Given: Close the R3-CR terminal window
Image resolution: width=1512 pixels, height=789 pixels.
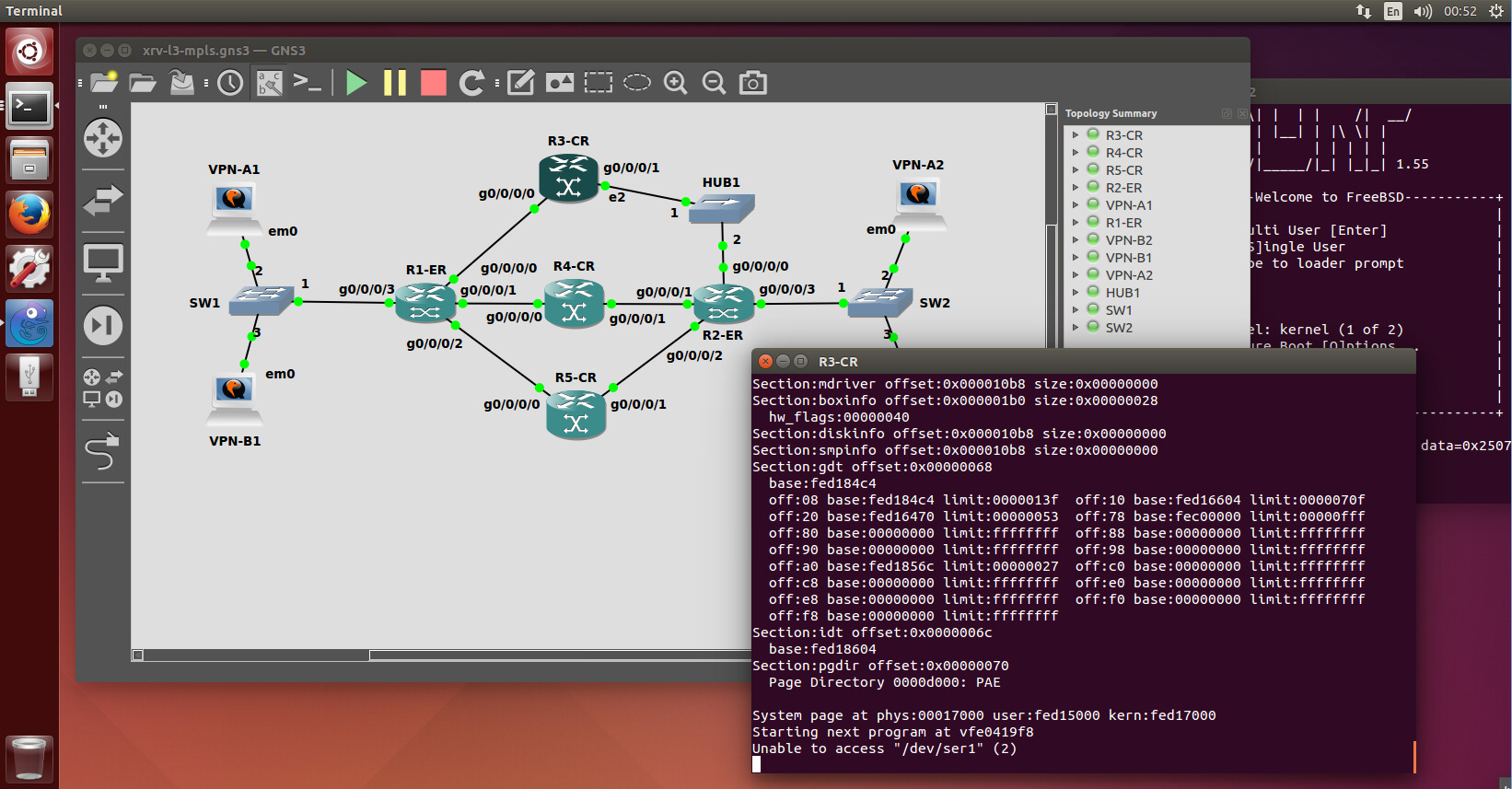Looking at the screenshot, I should (x=765, y=361).
